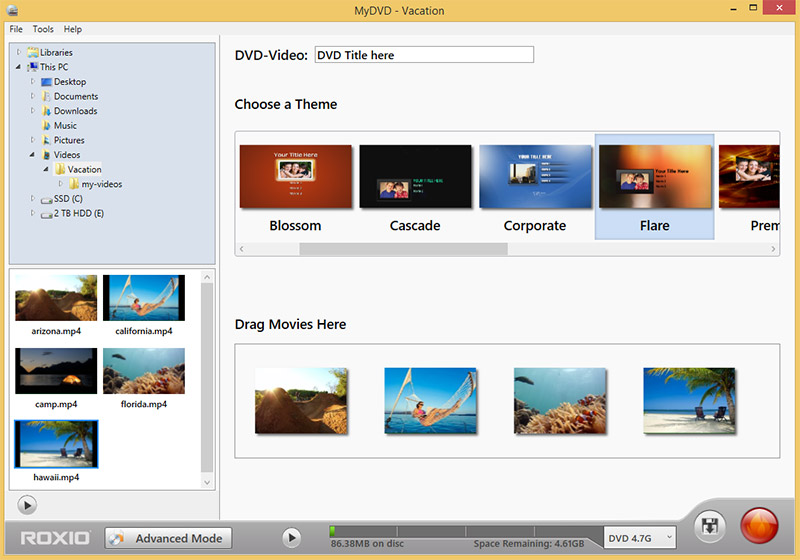This screenshot has height=560, width=800.
Task: Click theme scrollbar left arrow
Action: [x=242, y=249]
